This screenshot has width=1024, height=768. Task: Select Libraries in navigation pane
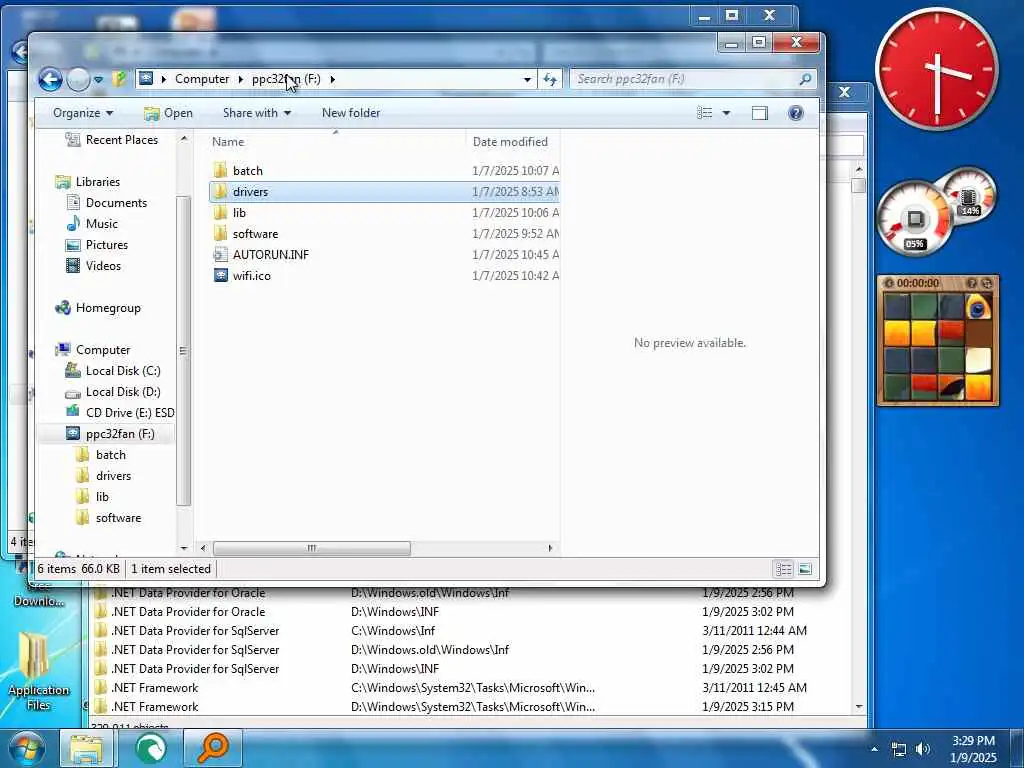coord(97,182)
